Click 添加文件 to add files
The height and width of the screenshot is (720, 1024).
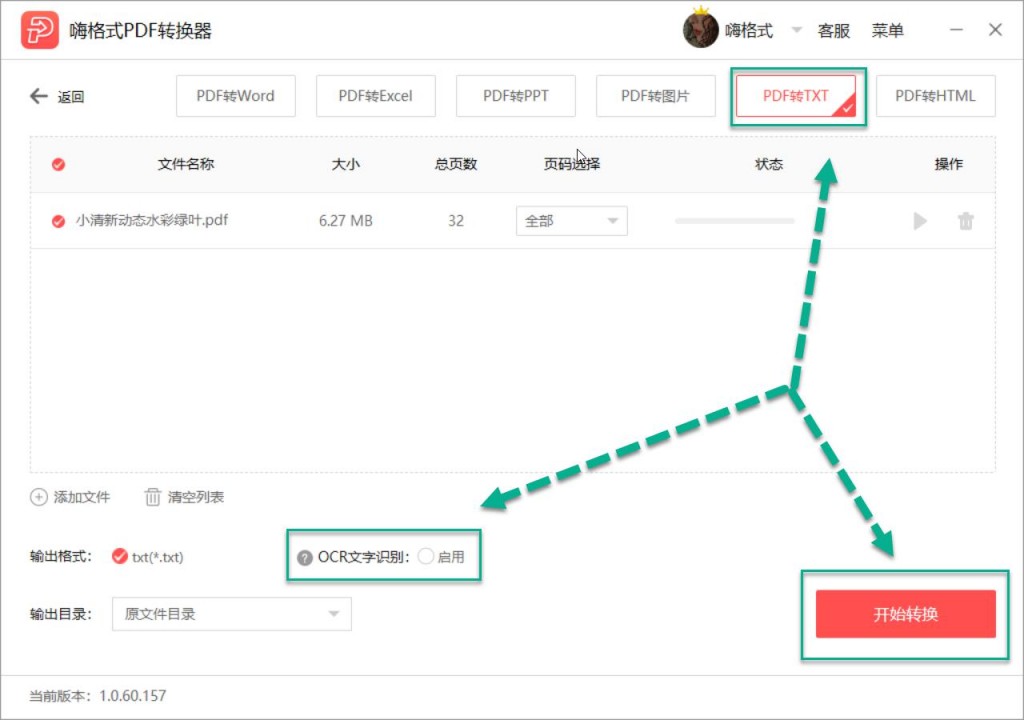coord(82,497)
